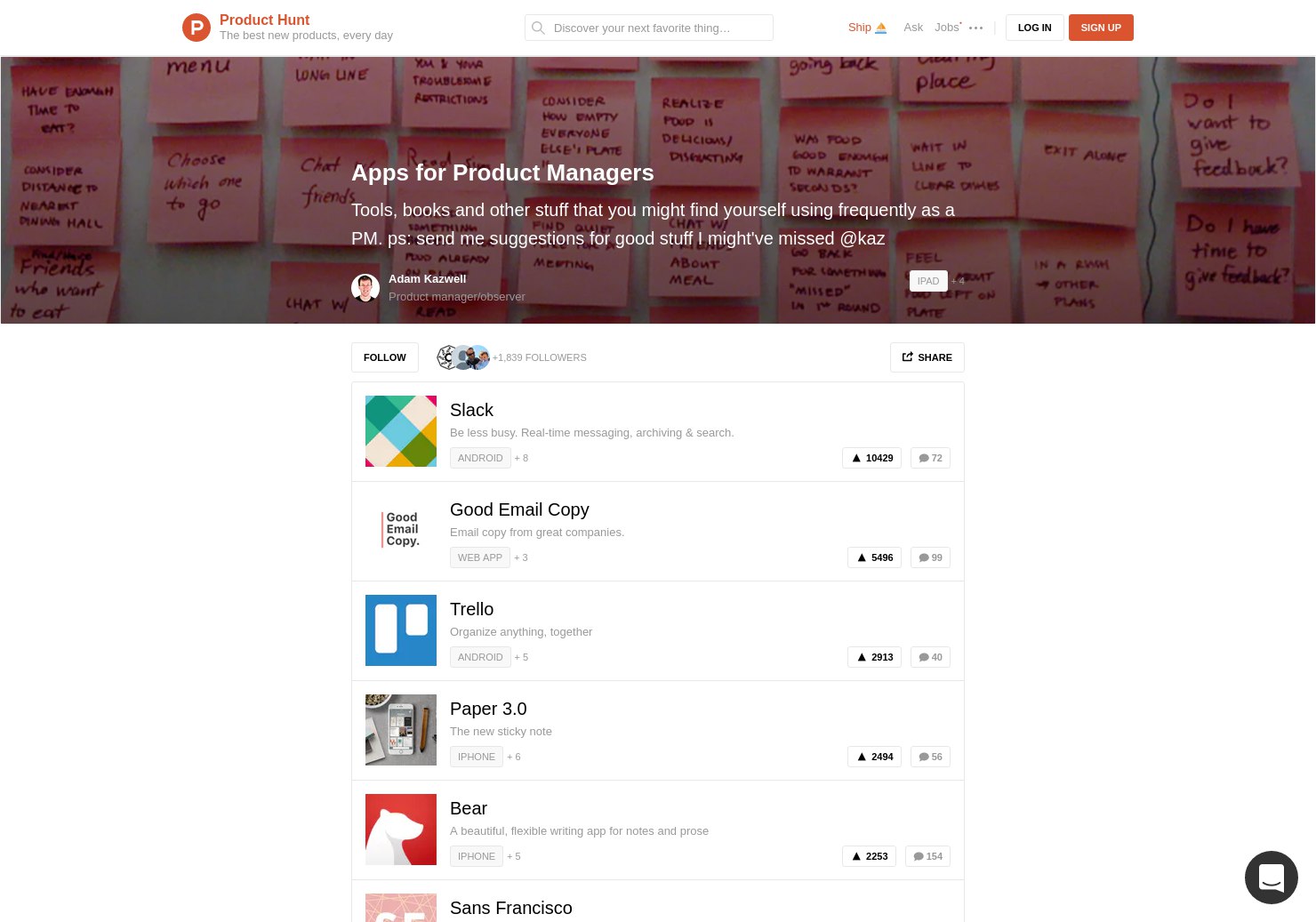Viewport: 1316px width, 922px height.
Task: Expand Good Email Copy's + 3 tags
Action: click(521, 557)
